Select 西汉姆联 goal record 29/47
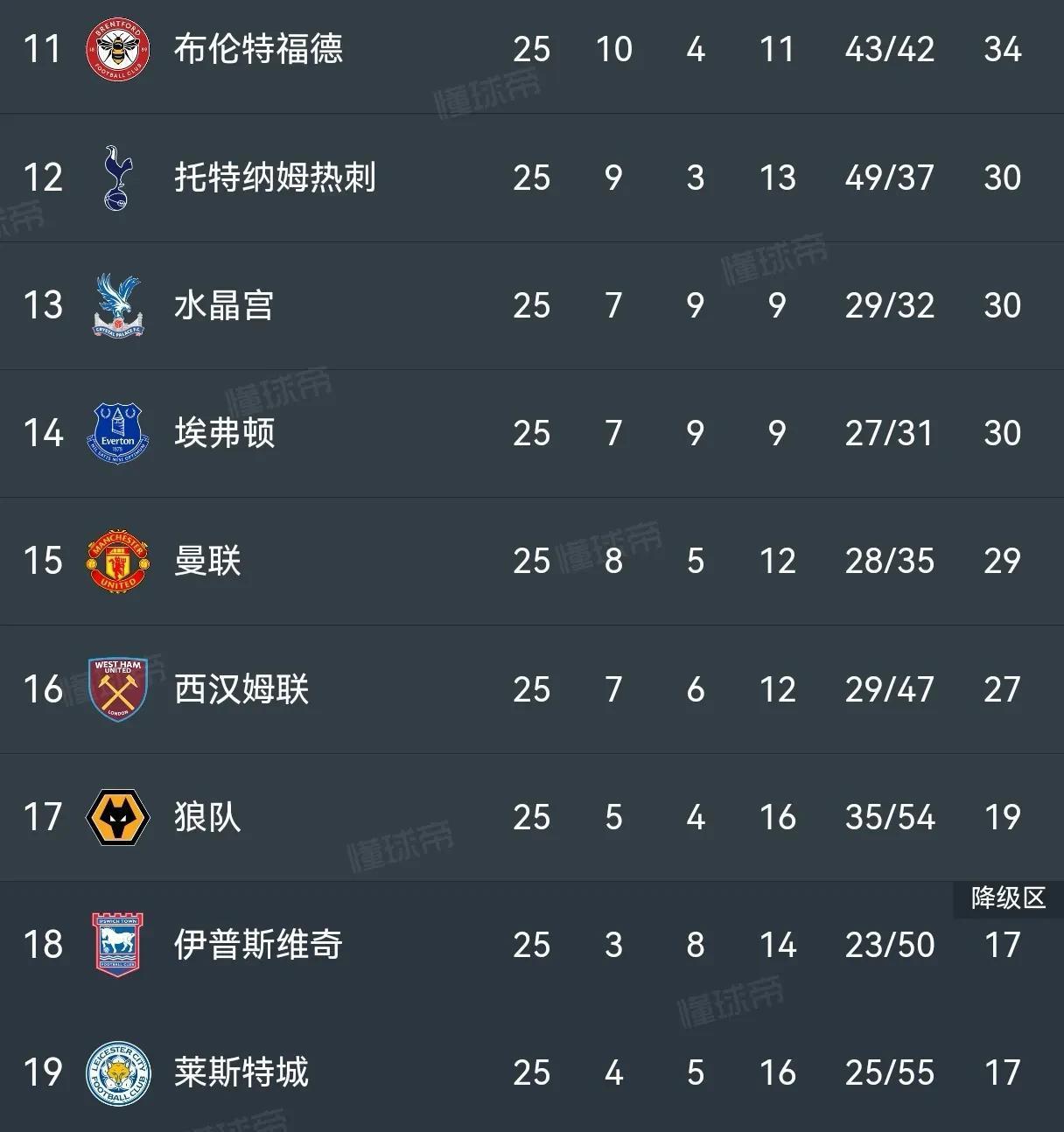 (x=888, y=688)
